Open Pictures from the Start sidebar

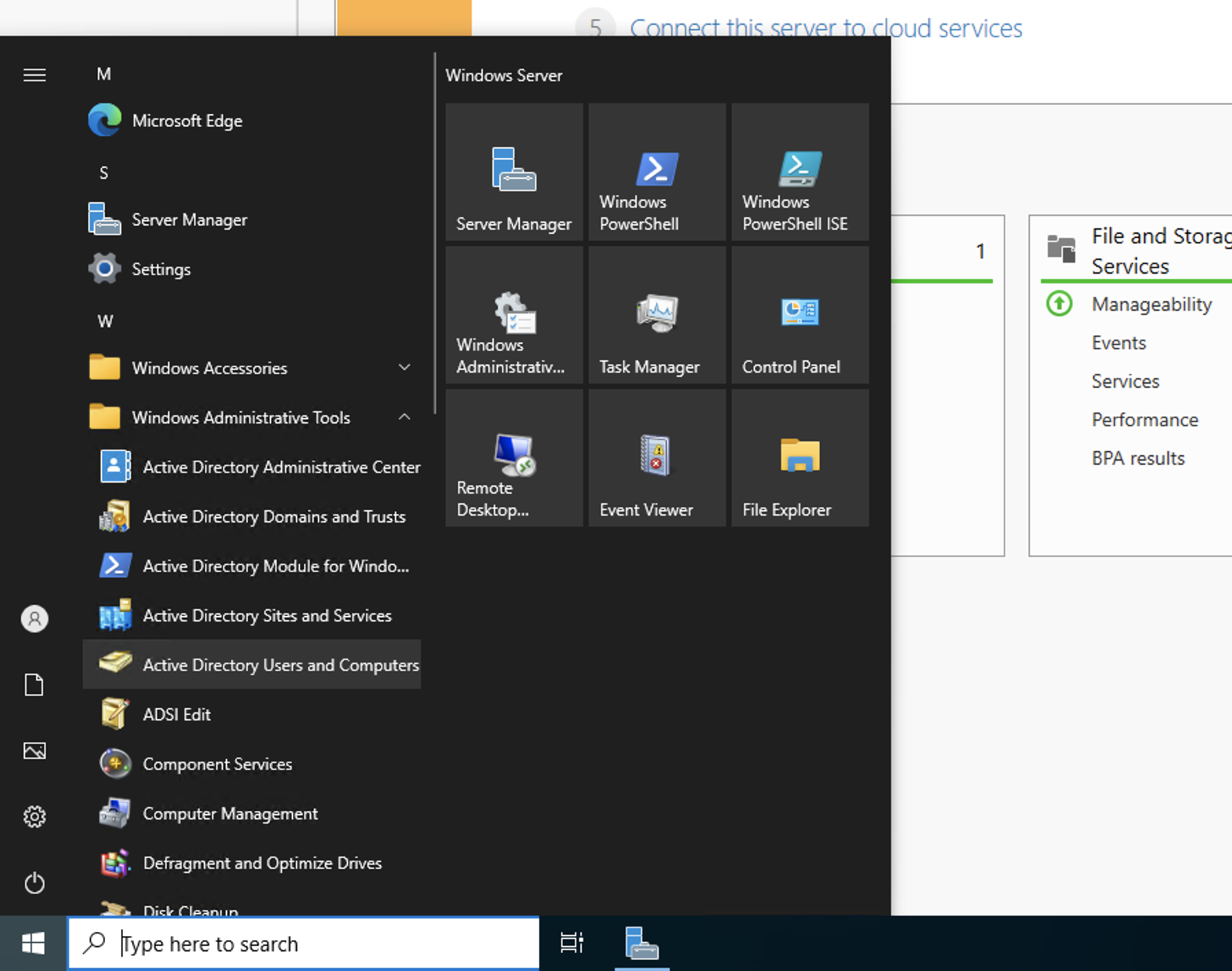[34, 751]
